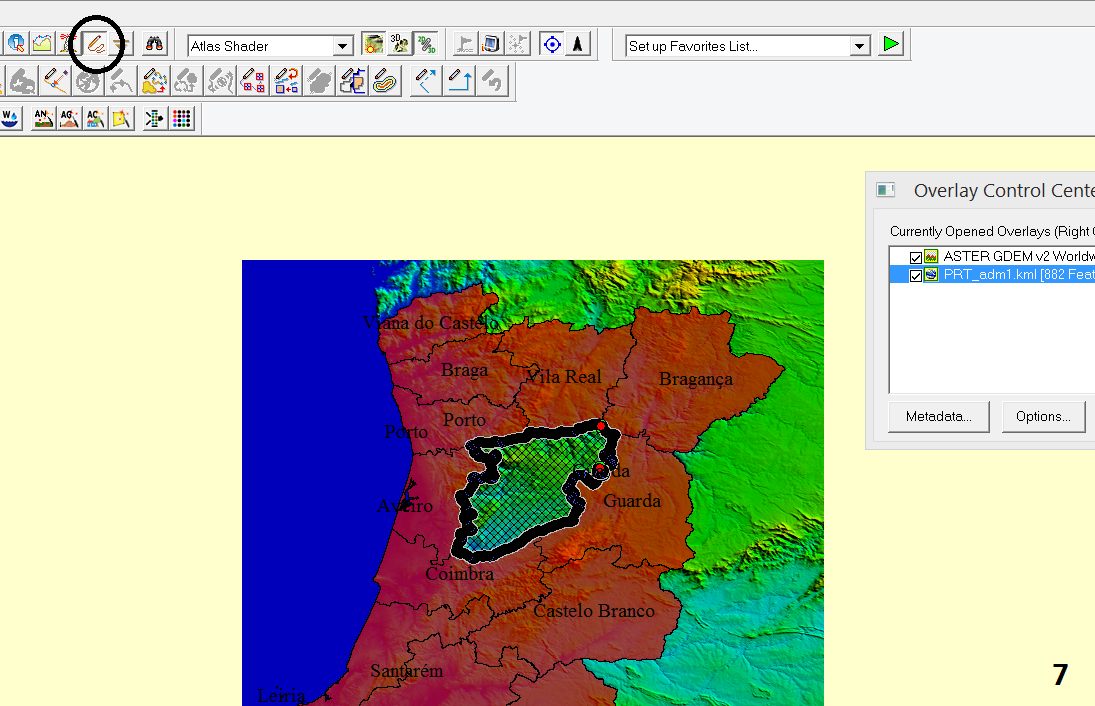Expand the Set up Favorites List dropdown
Viewport: 1095px width, 706px height.
(x=858, y=45)
